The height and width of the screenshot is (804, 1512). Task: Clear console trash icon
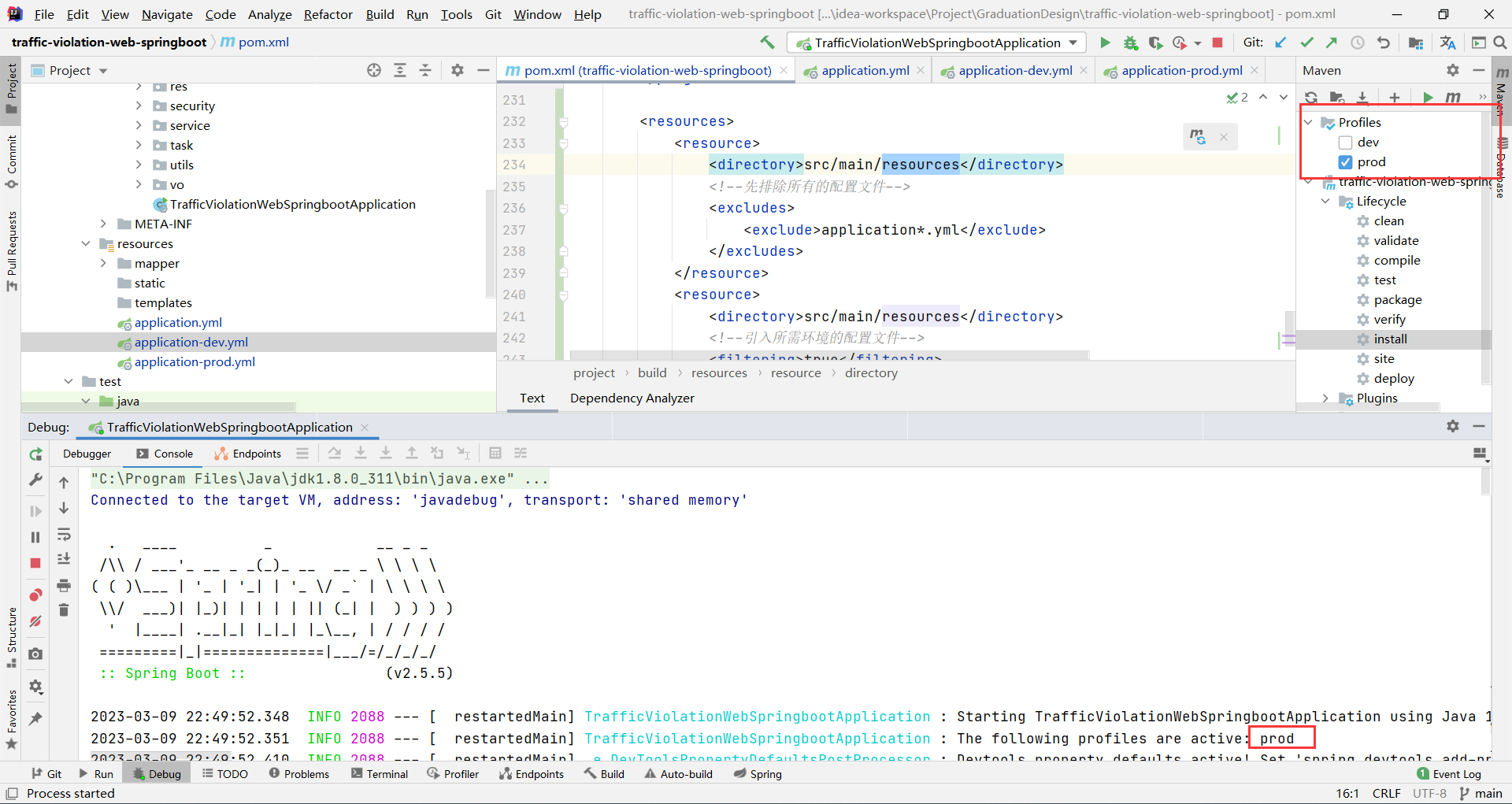64,609
